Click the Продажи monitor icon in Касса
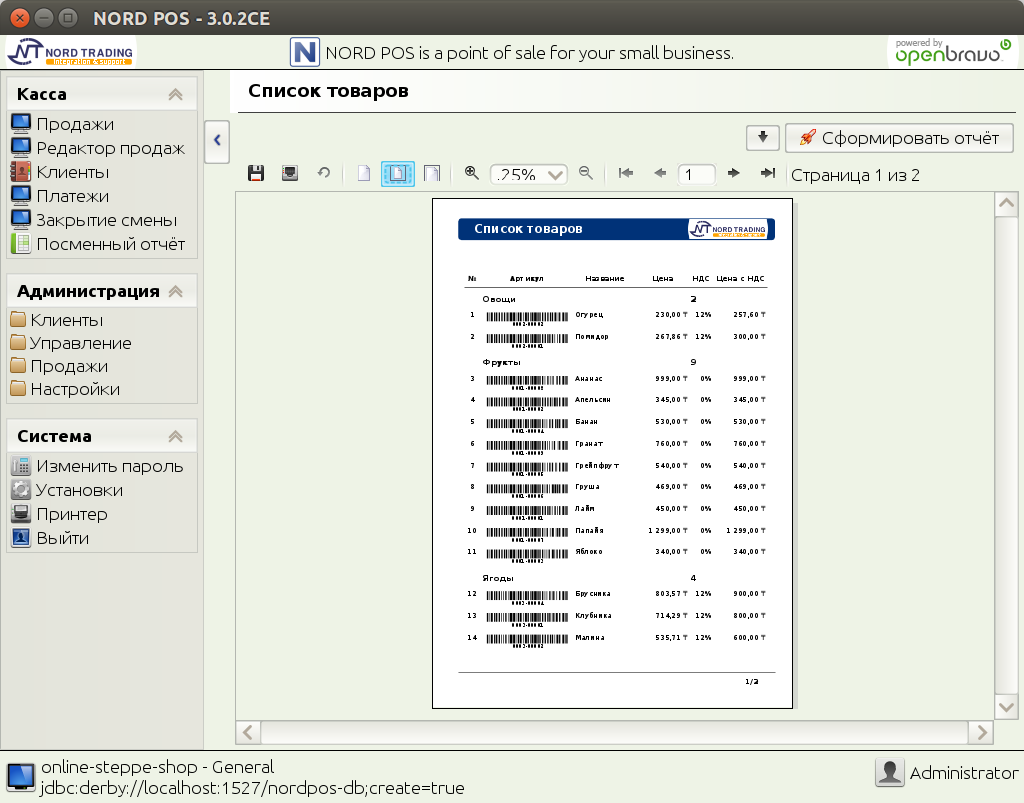This screenshot has width=1024, height=803. pos(21,123)
